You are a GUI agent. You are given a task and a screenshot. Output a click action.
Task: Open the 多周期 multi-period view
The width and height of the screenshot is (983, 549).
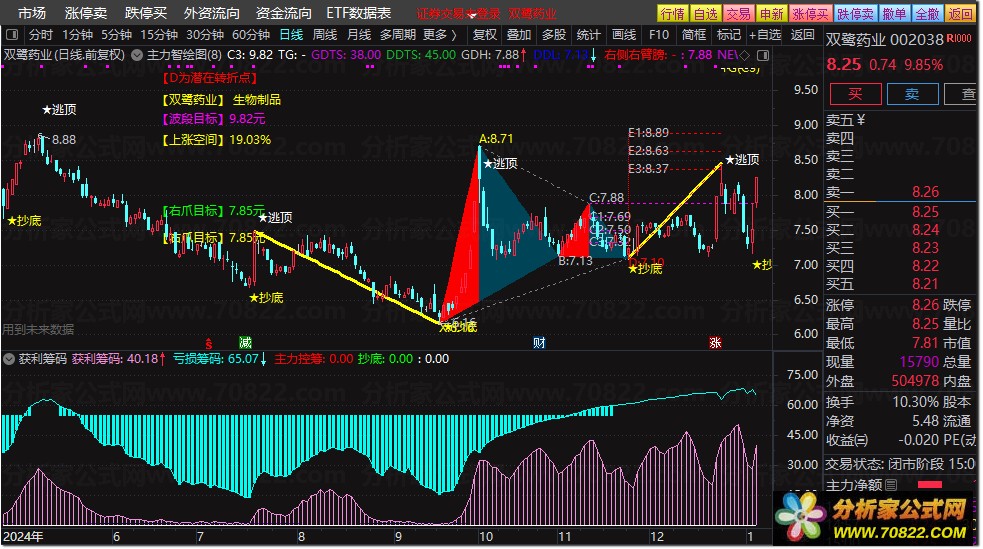click(x=398, y=35)
